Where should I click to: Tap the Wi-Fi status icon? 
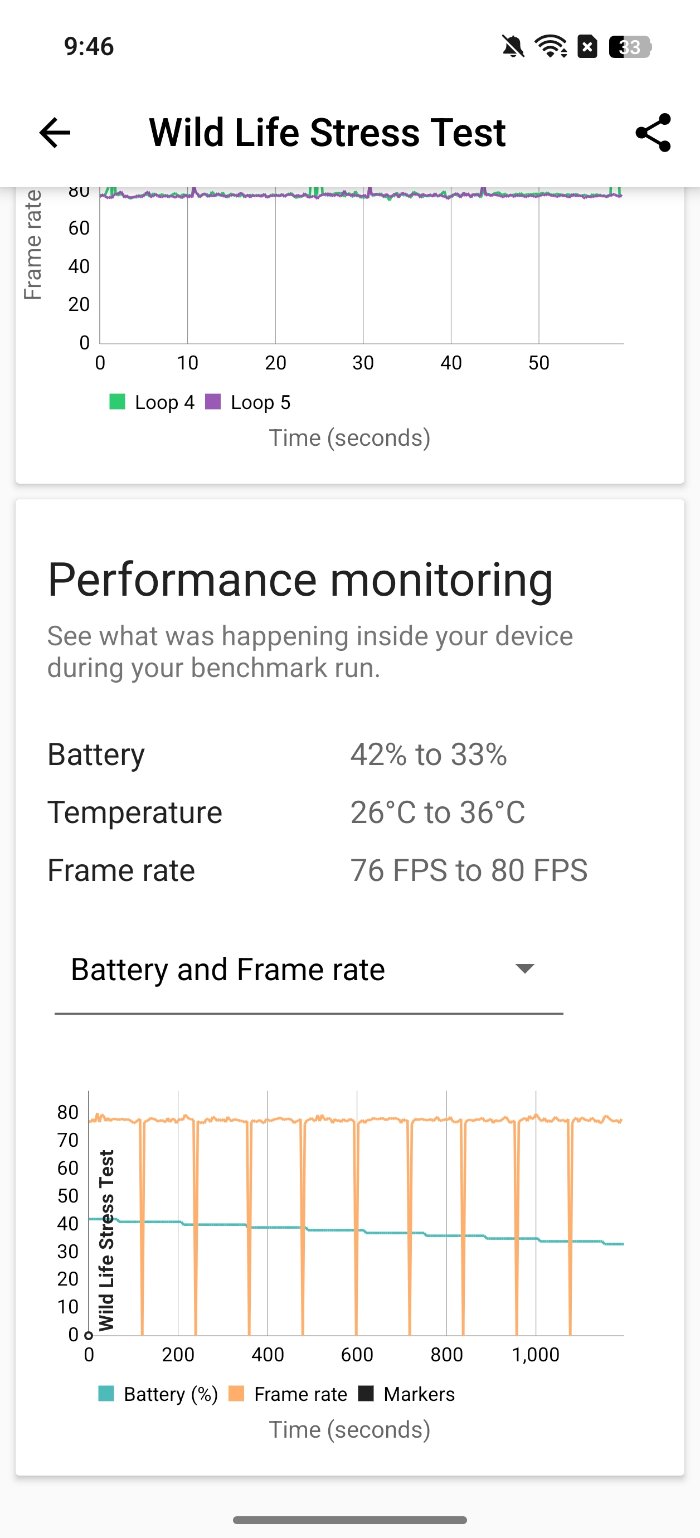(550, 46)
